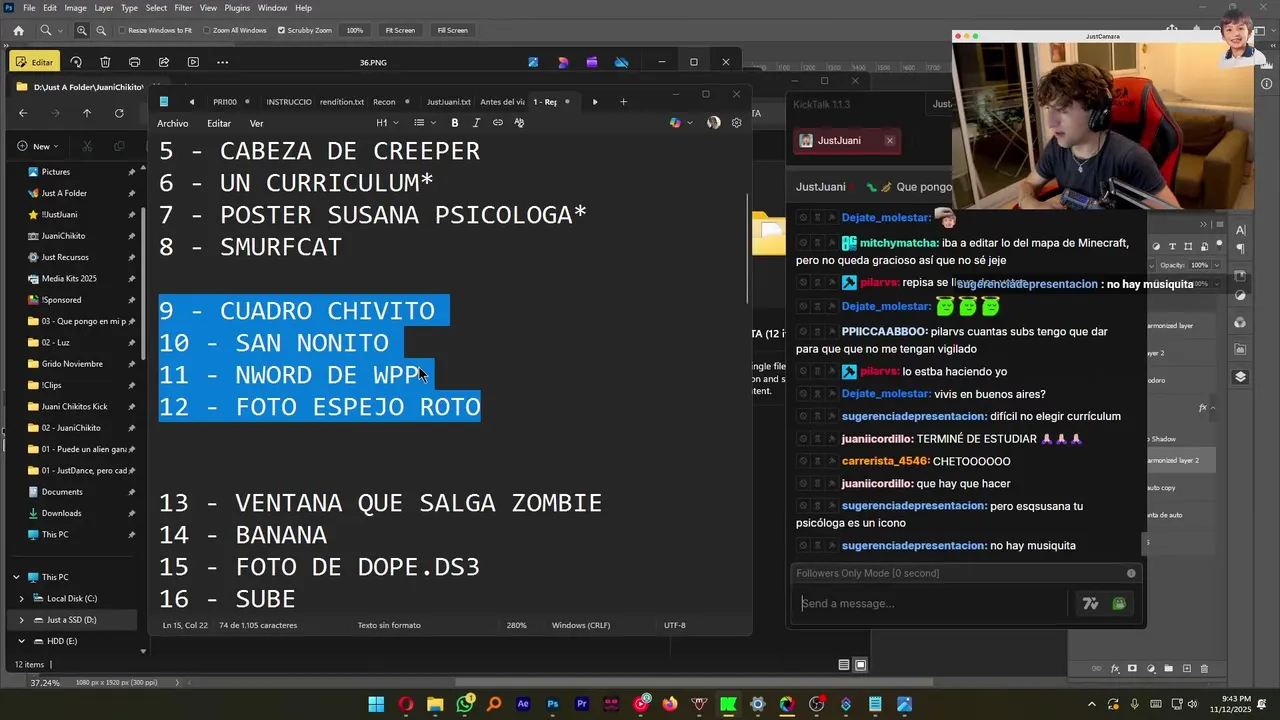Image resolution: width=1280 pixels, height=720 pixels.
Task: Open the Zoom tool preset dropdown arrow
Action: (x=60, y=31)
